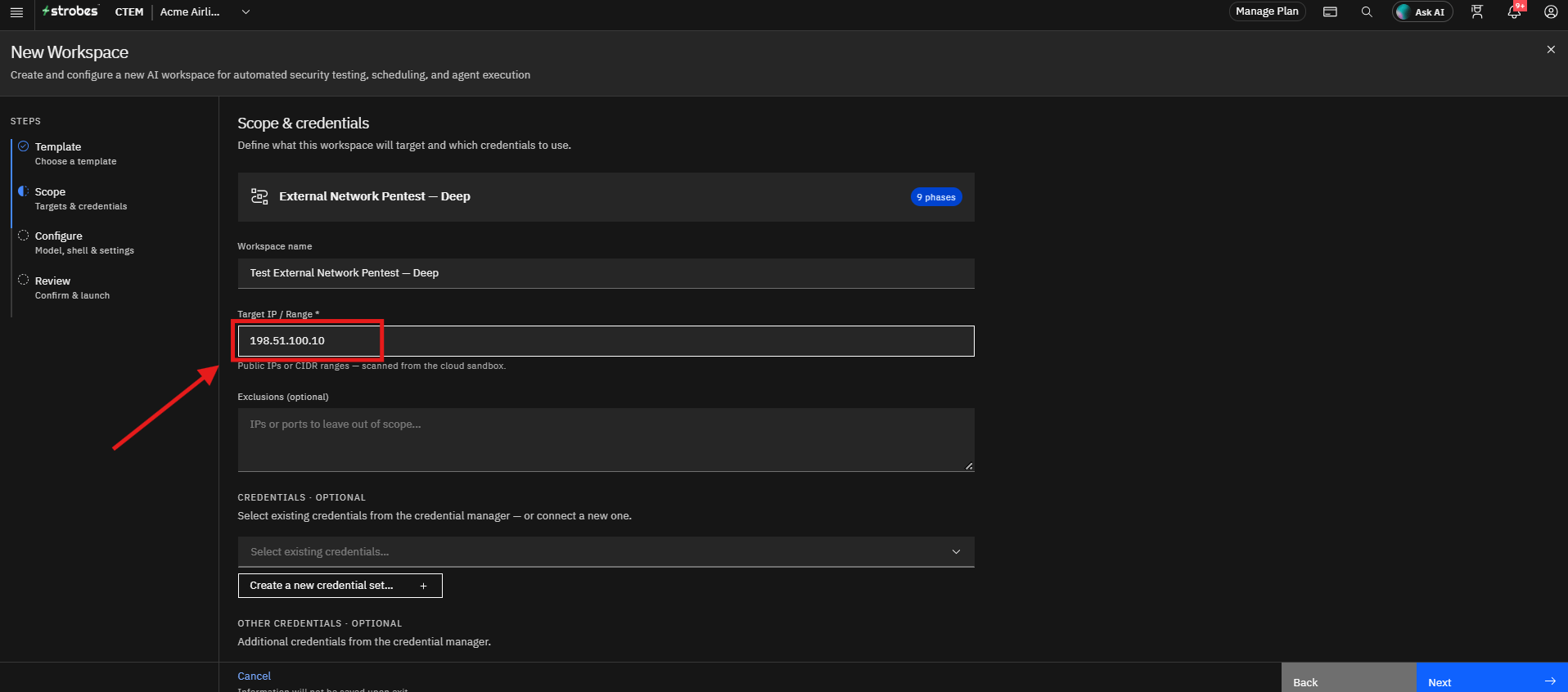The width and height of the screenshot is (1568, 692).
Task: Go to the Template step
Action: pyautogui.click(x=75, y=154)
